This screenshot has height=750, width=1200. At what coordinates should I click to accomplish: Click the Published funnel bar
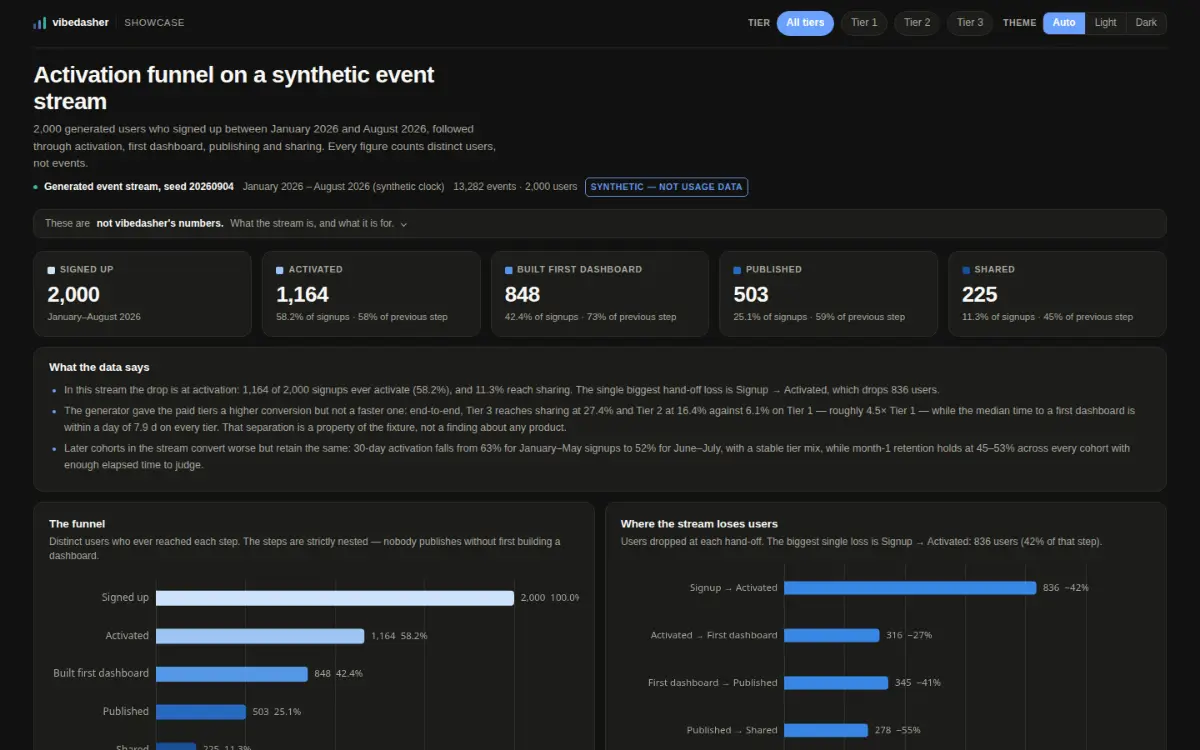click(x=201, y=712)
